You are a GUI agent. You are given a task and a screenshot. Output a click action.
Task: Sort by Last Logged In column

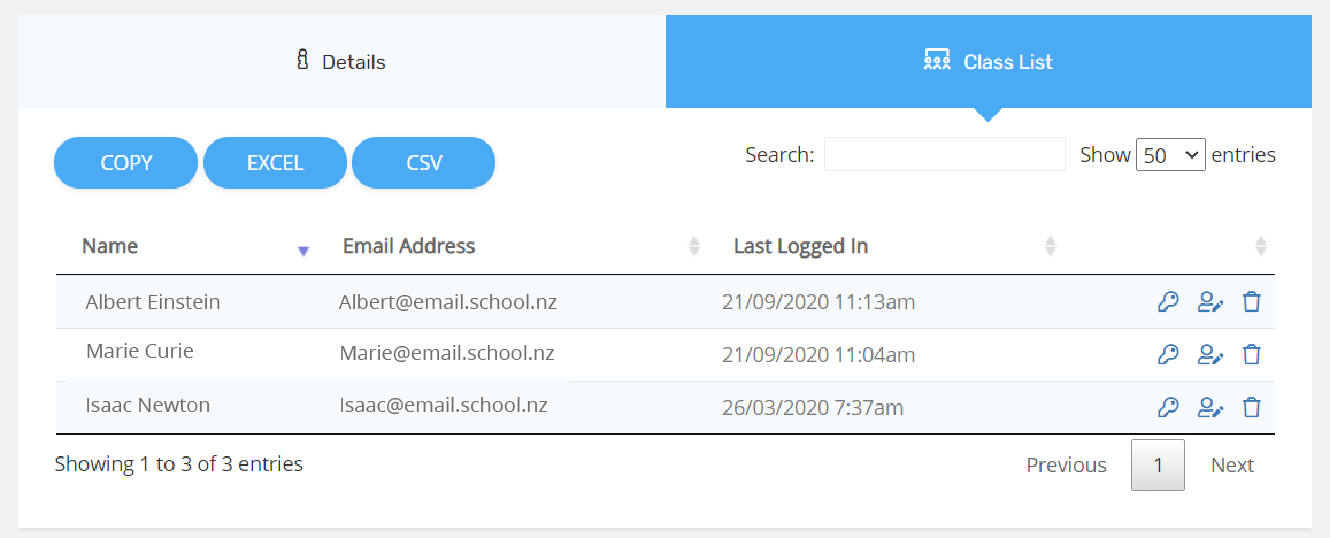click(x=800, y=246)
